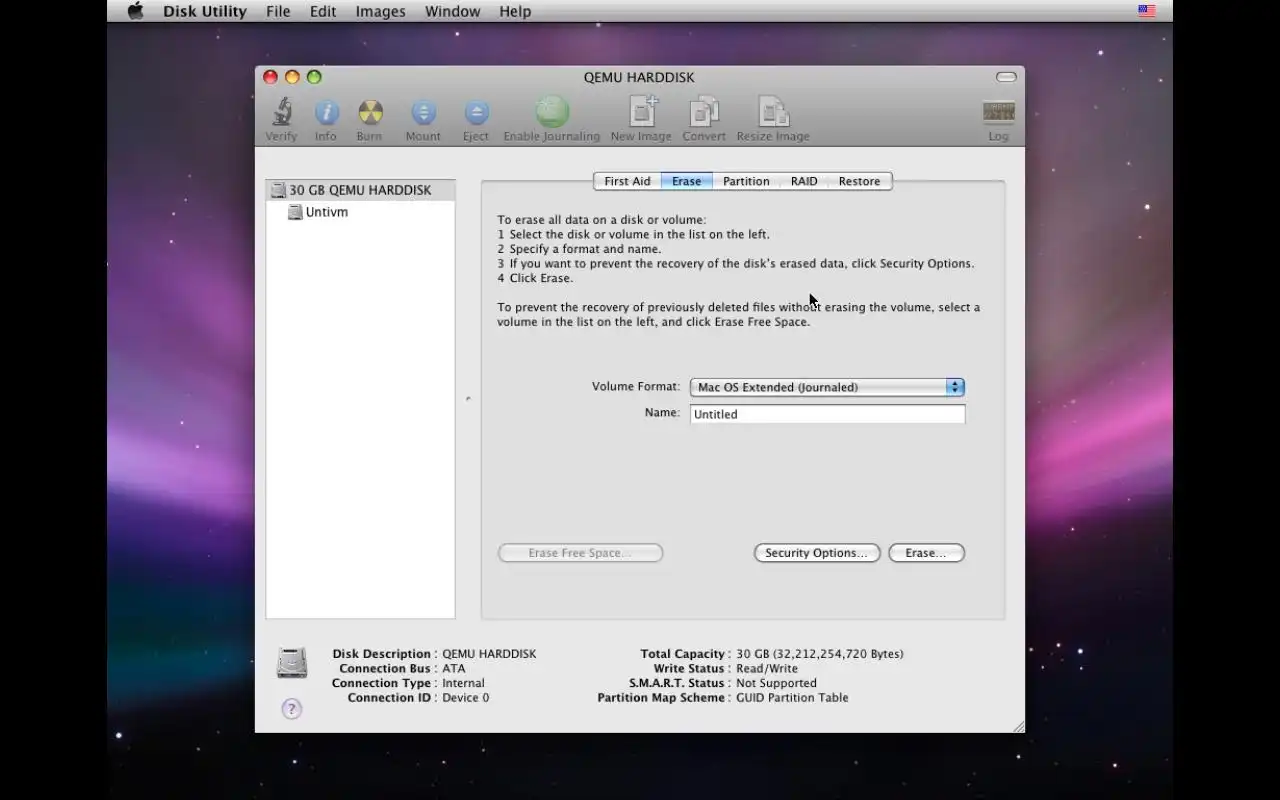The image size is (1280, 800).
Task: Click the Name field containing Untitled
Action: point(828,414)
